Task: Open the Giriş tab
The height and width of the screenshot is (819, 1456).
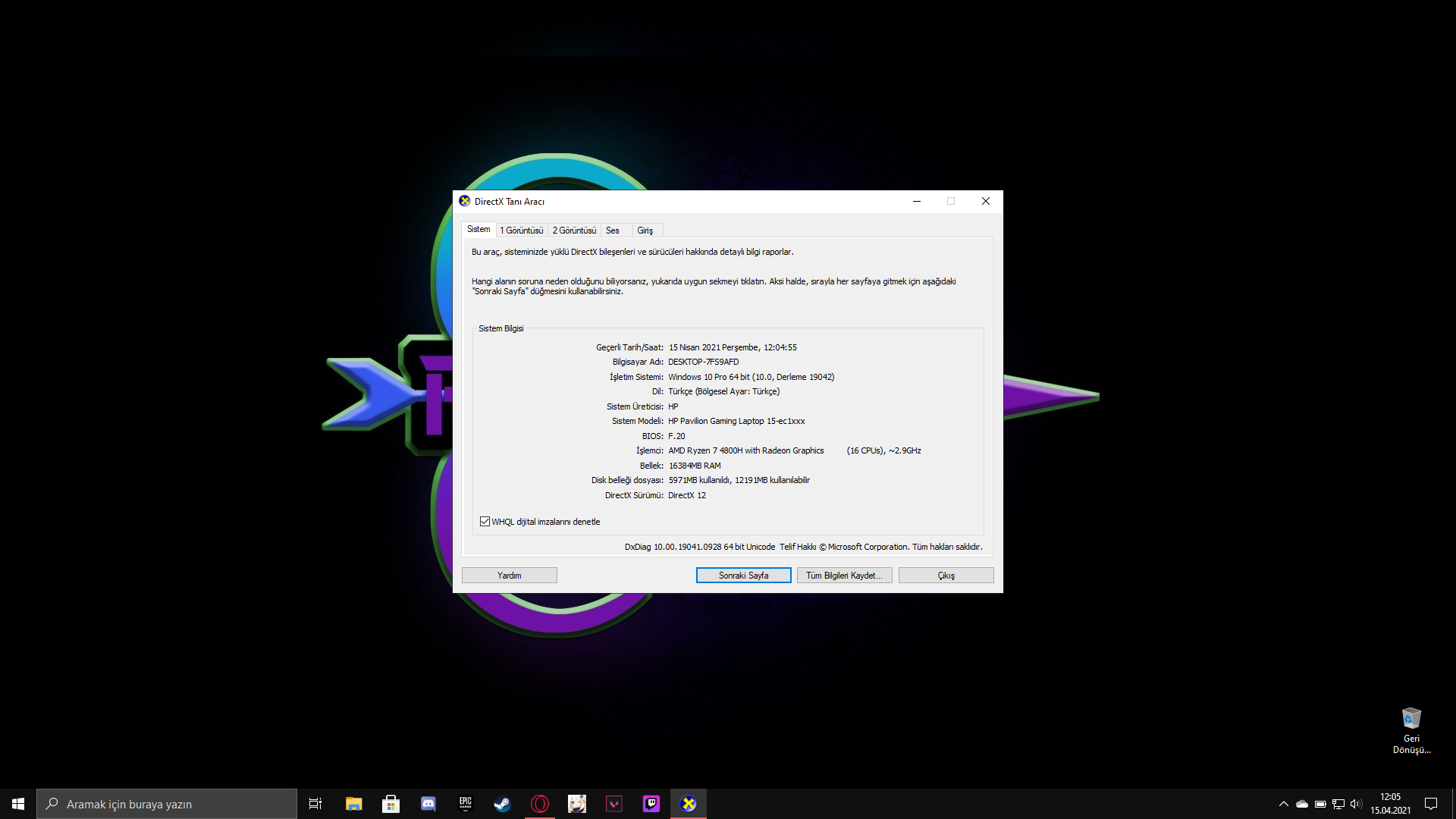Action: click(645, 231)
